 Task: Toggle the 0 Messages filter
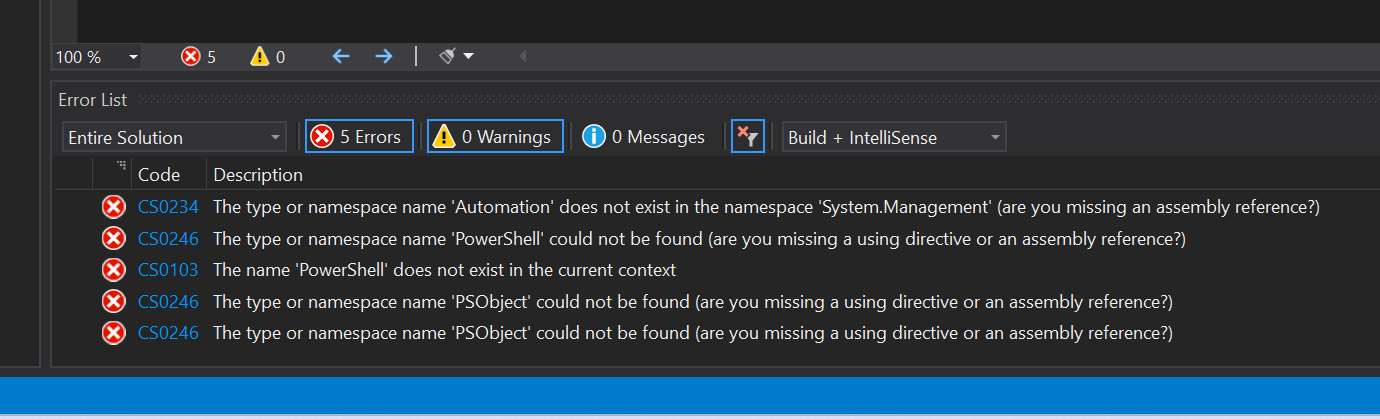[x=644, y=137]
